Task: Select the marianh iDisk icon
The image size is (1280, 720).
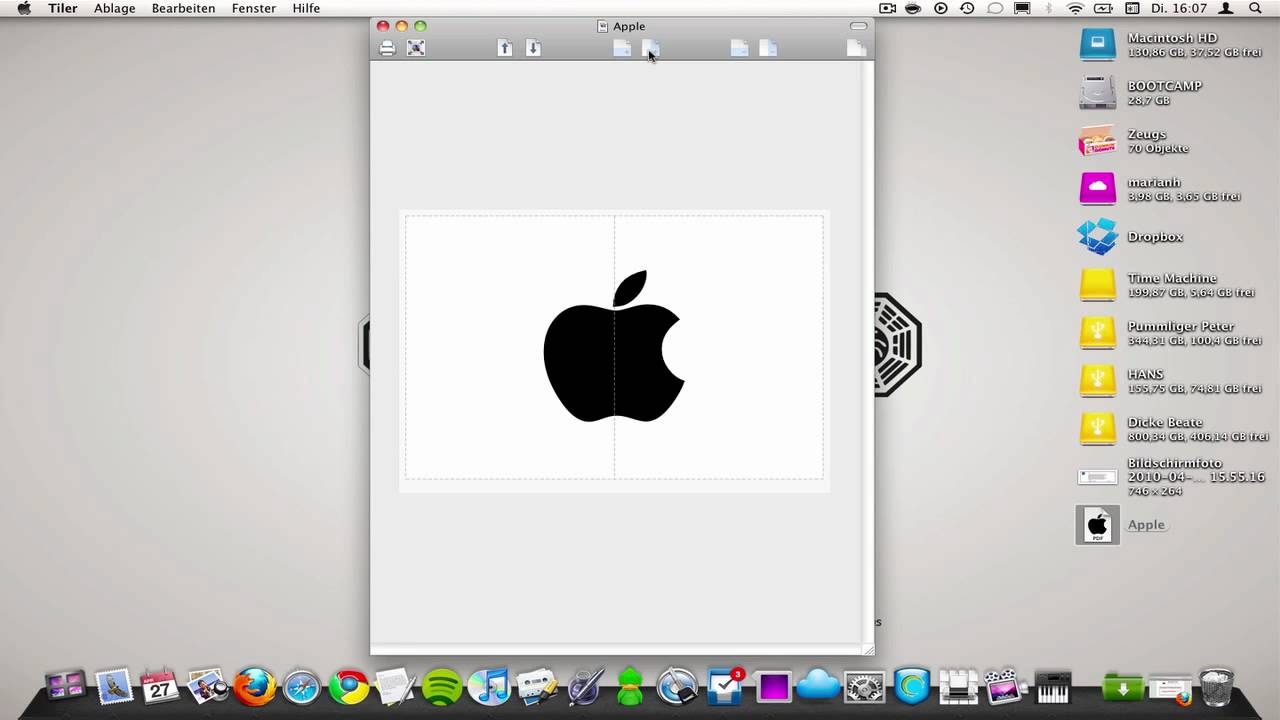Action: click(x=1097, y=189)
